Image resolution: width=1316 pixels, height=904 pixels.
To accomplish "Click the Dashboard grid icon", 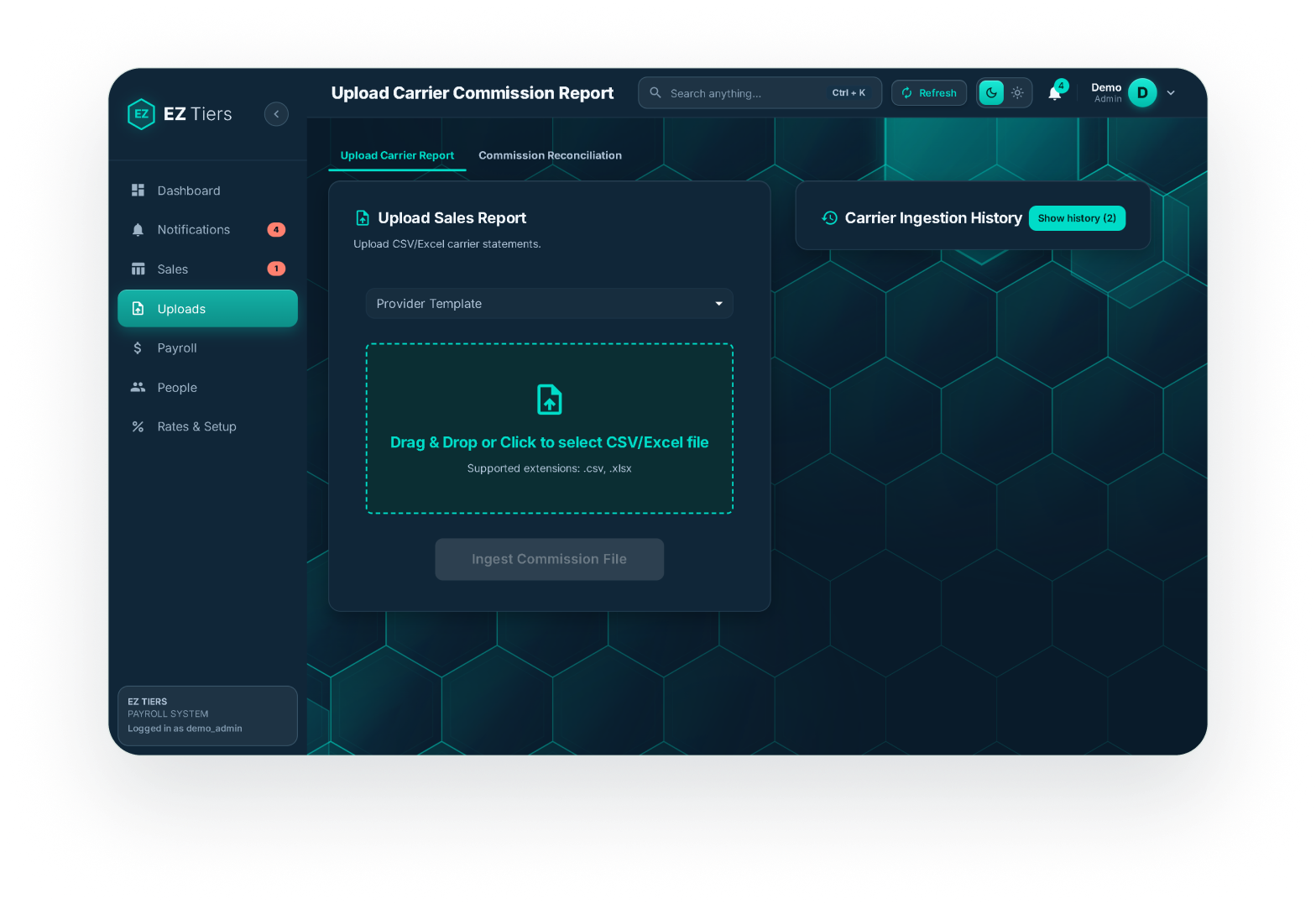I will pos(138,191).
